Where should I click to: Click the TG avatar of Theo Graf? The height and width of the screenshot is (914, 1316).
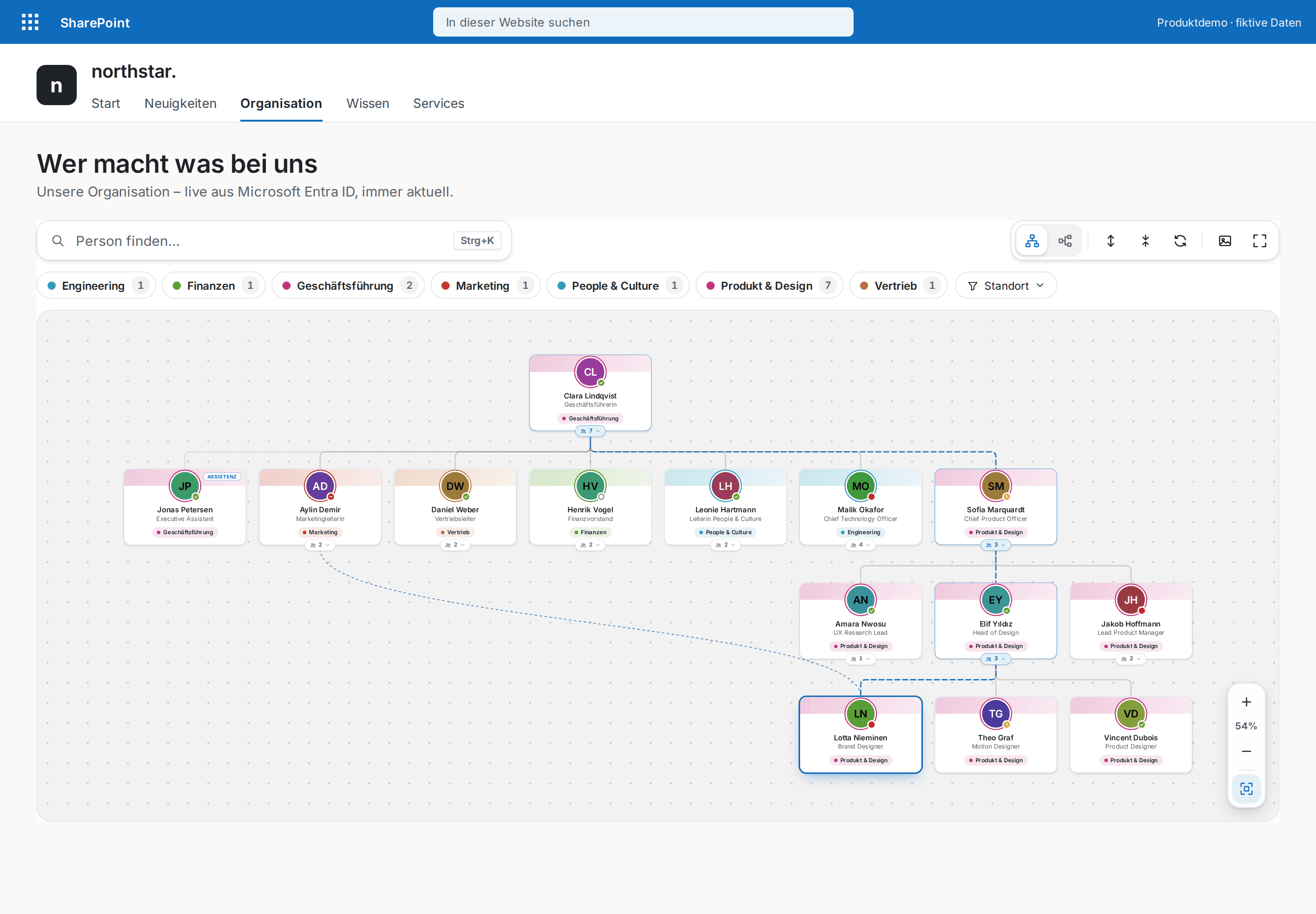tap(995, 713)
